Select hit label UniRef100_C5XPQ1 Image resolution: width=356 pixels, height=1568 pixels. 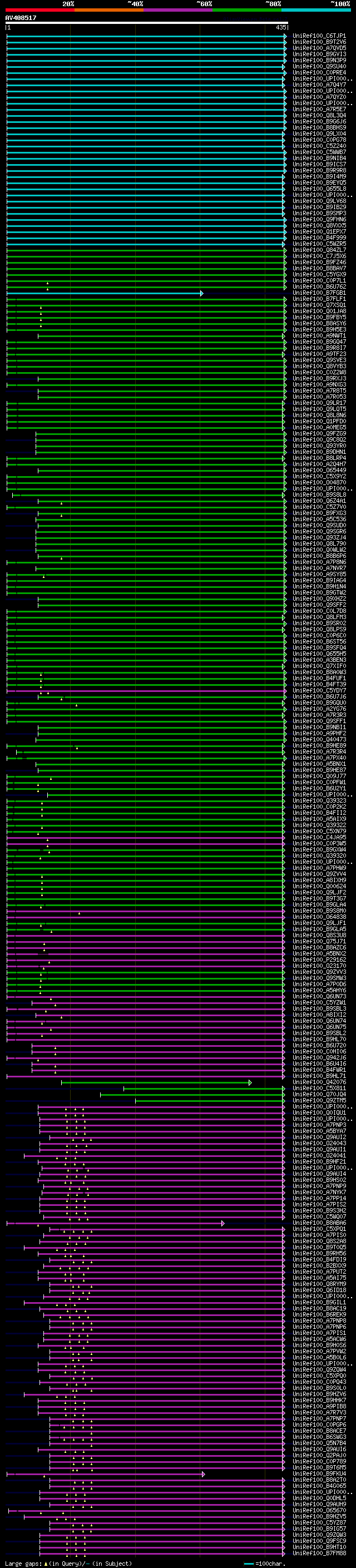319,1229
